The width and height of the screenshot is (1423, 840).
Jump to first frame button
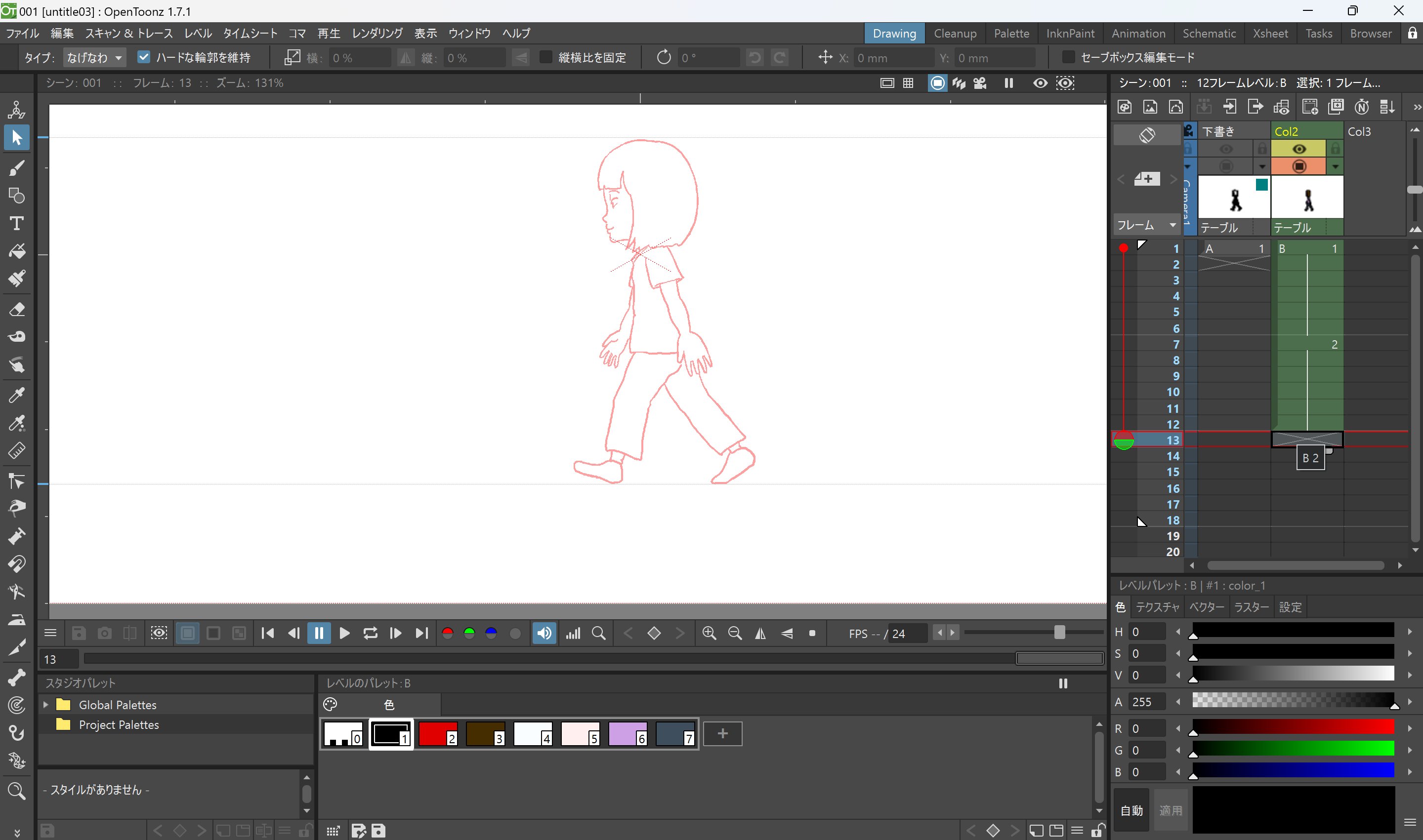[268, 633]
